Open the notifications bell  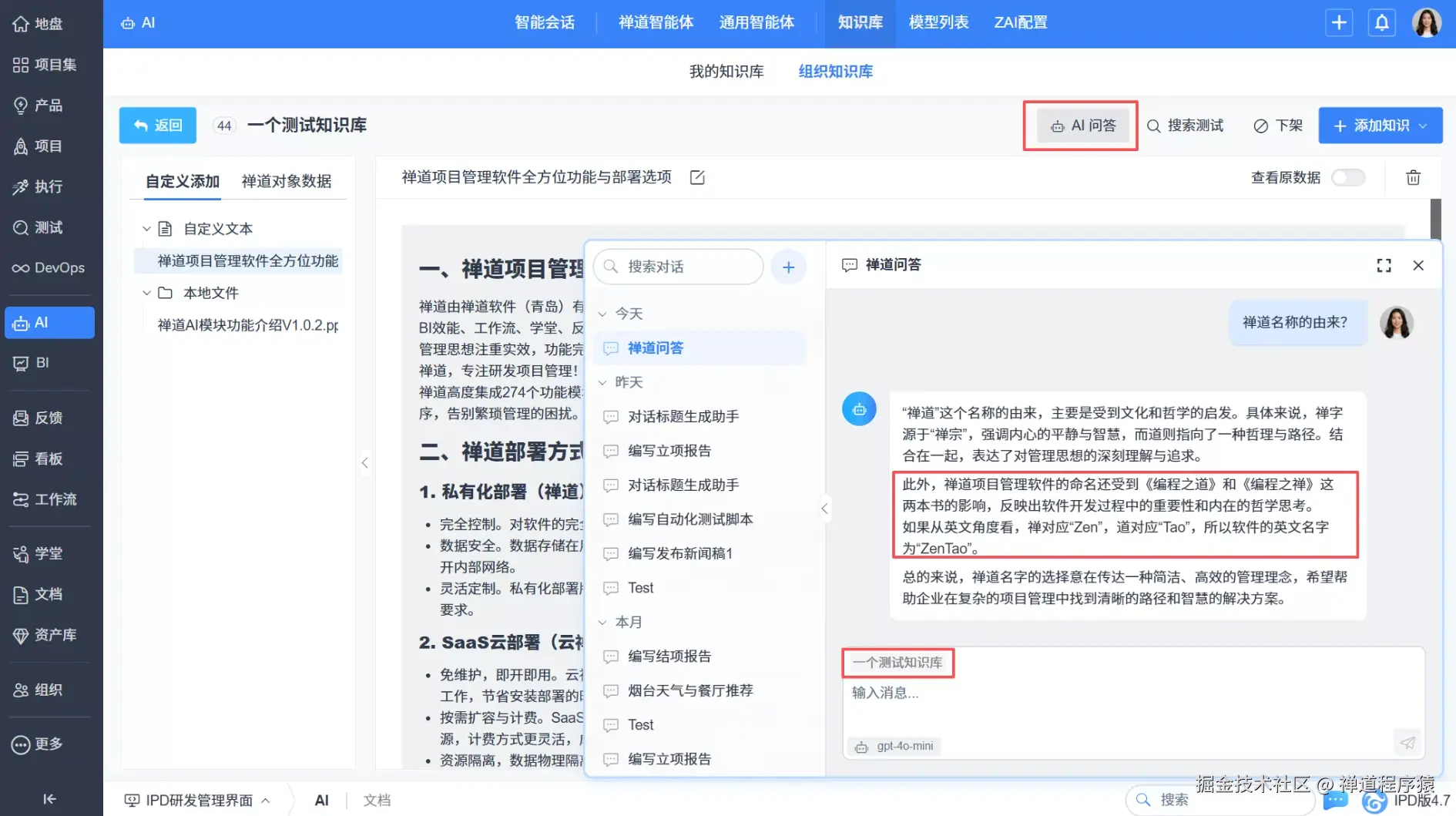(1382, 23)
